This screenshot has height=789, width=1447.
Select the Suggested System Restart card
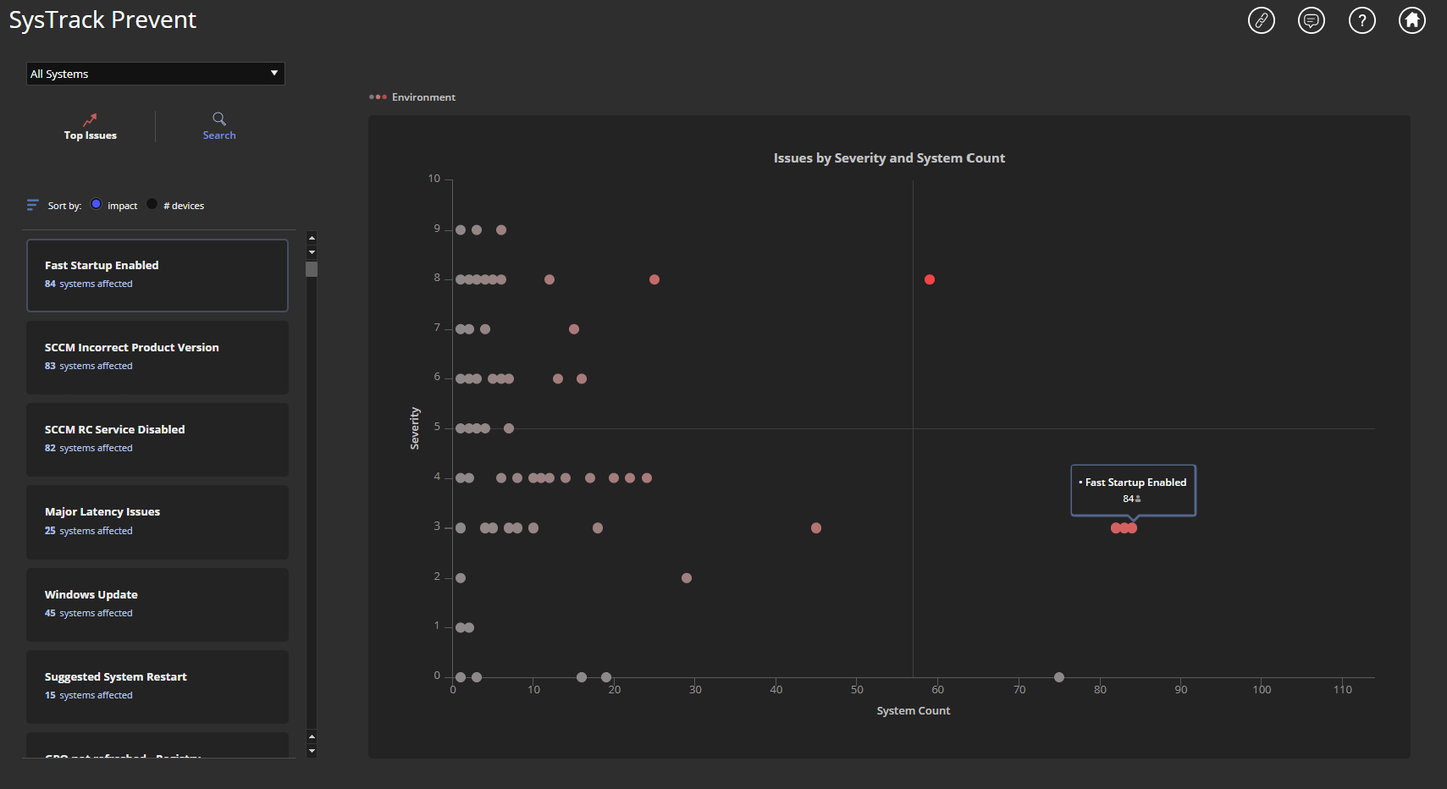[x=157, y=686]
